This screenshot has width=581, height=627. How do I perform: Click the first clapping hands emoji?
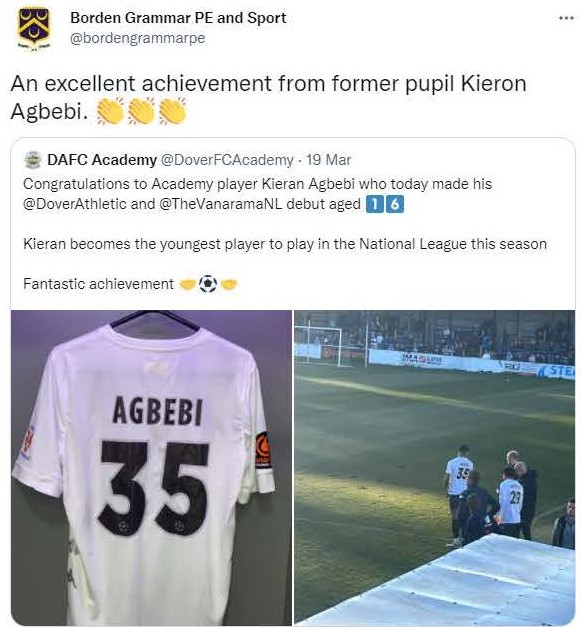pos(110,111)
